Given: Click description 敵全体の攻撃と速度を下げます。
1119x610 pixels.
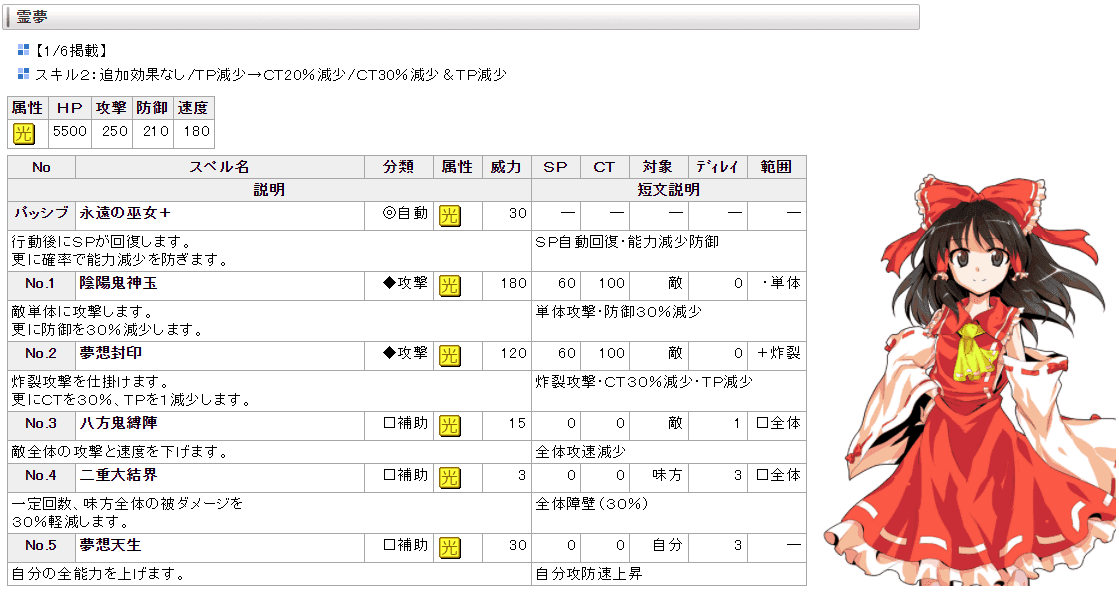Looking at the screenshot, I should (120, 452).
